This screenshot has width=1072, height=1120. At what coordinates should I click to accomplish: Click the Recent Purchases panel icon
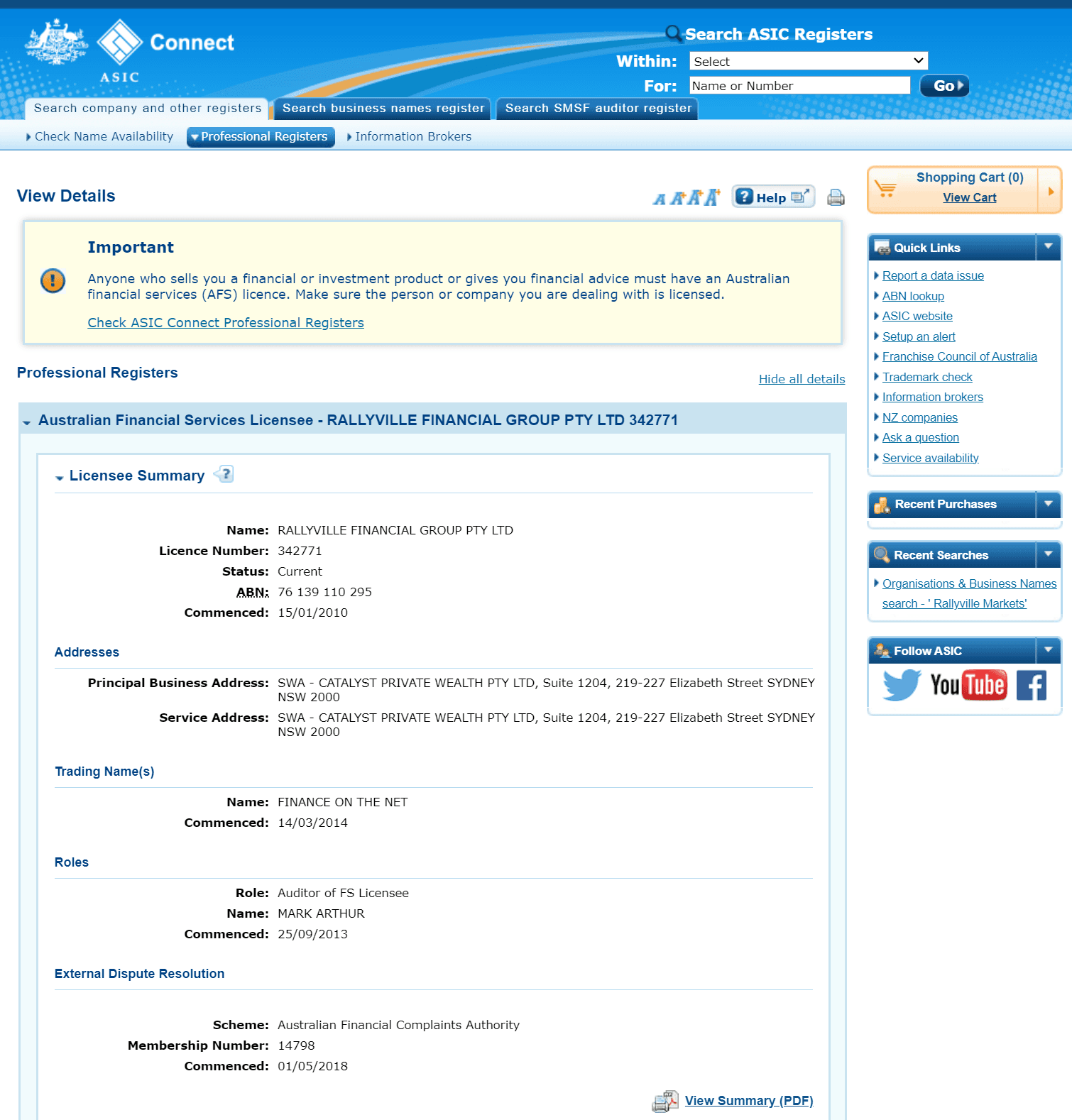point(882,505)
